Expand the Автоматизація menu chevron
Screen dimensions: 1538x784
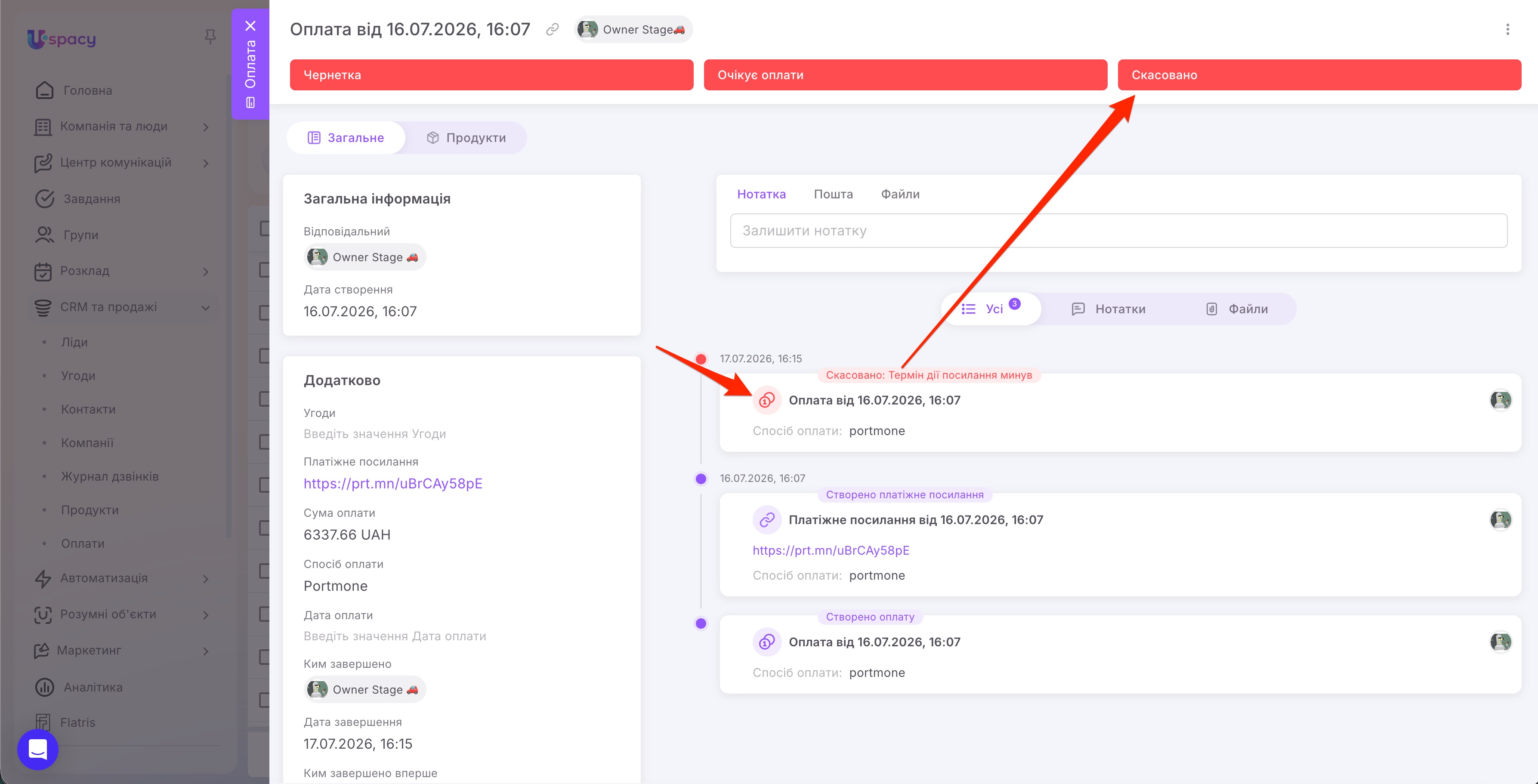206,579
